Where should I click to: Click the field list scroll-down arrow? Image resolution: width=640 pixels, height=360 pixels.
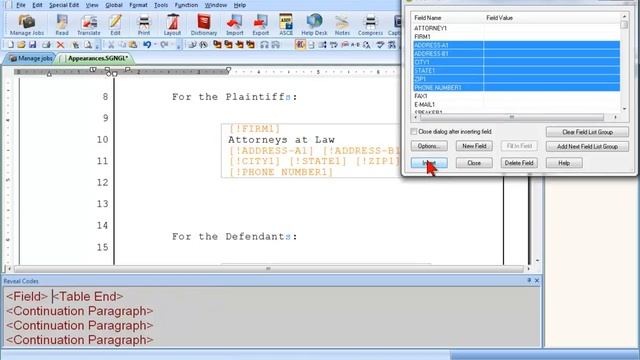point(624,109)
